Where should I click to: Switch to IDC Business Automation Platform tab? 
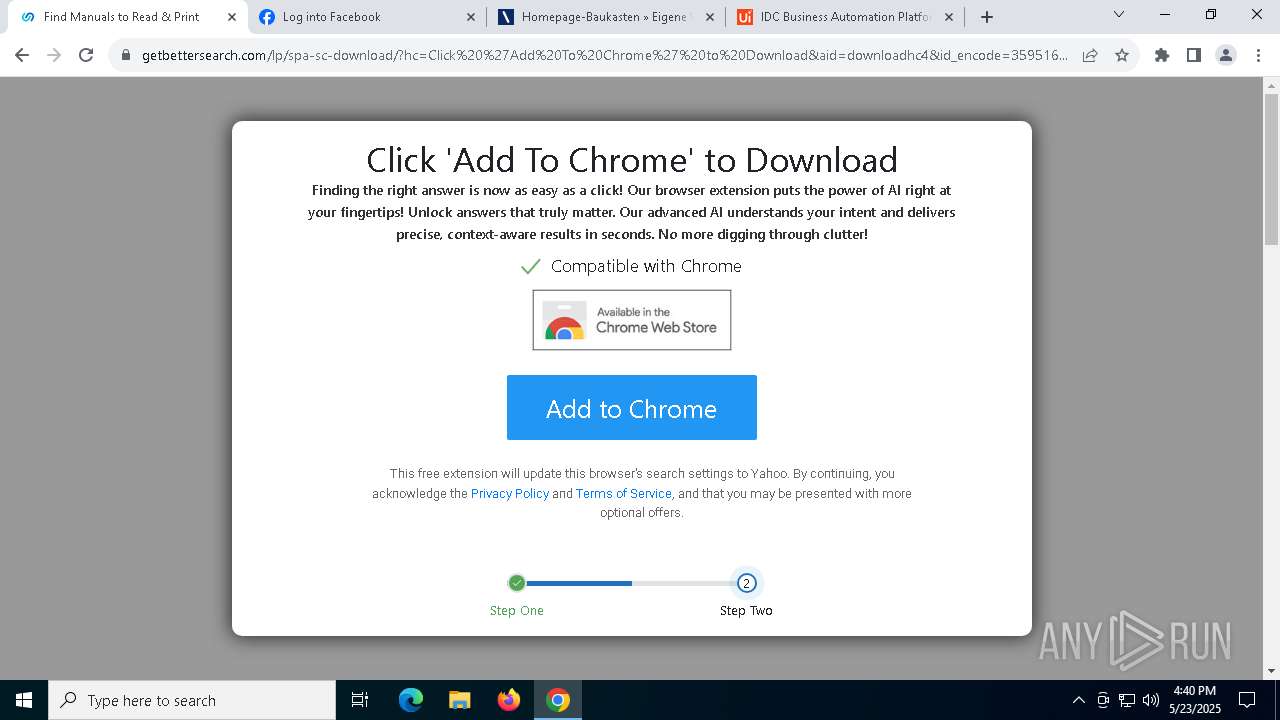pyautogui.click(x=845, y=17)
